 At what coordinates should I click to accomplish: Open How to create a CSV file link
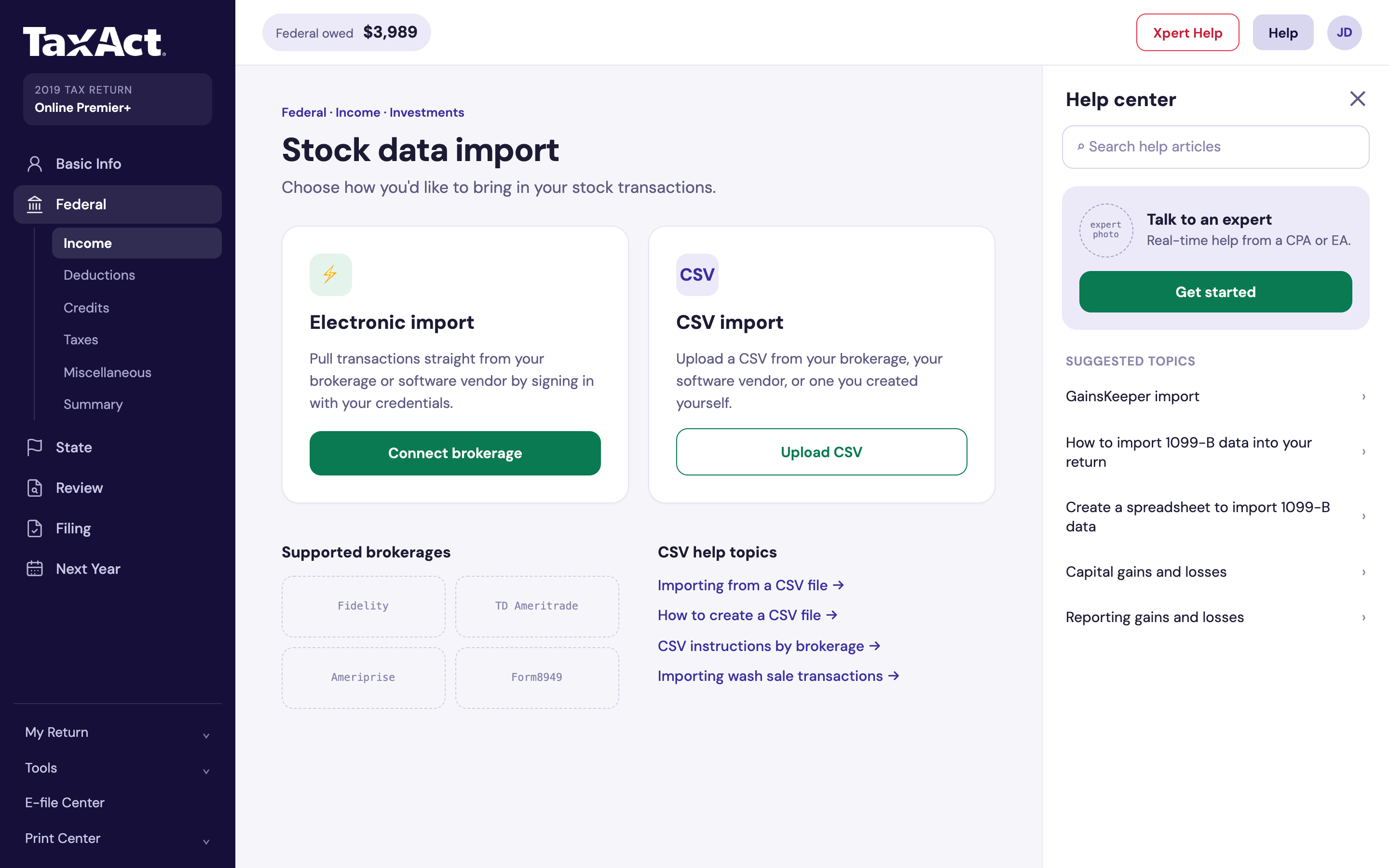(x=747, y=615)
